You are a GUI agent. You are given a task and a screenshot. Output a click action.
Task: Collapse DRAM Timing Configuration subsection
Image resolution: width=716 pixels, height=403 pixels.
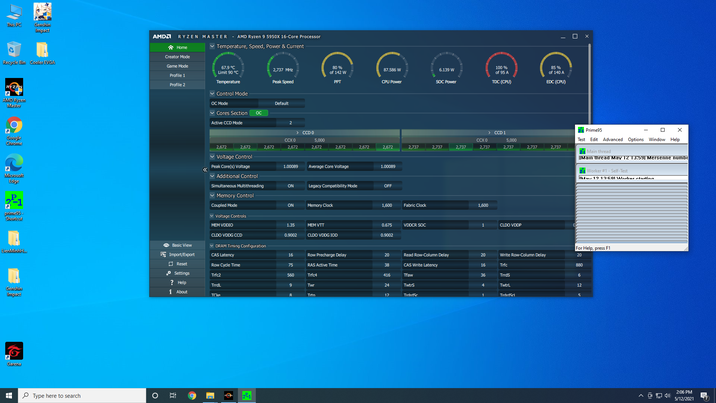coord(212,246)
